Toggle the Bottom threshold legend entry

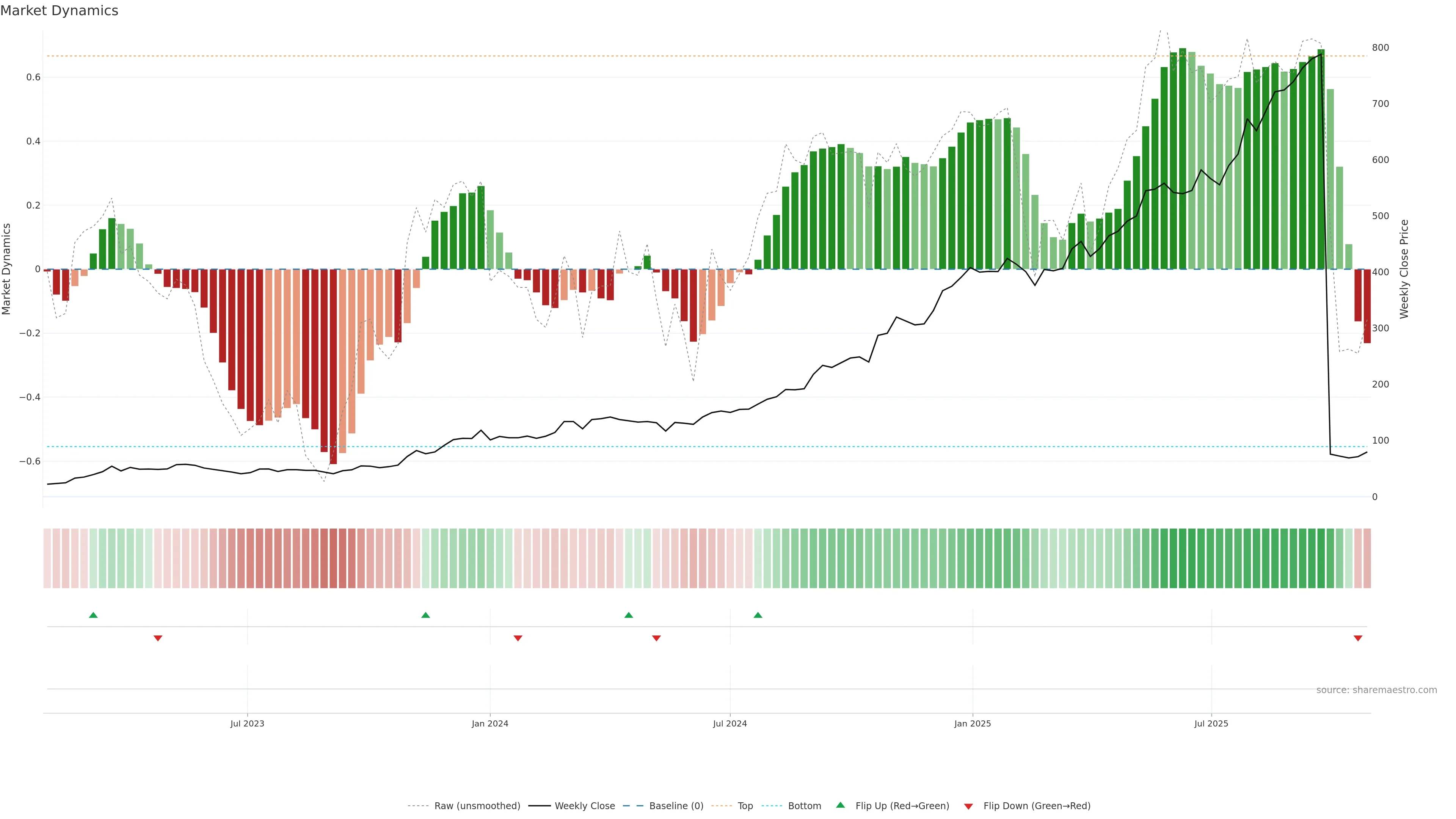804,806
